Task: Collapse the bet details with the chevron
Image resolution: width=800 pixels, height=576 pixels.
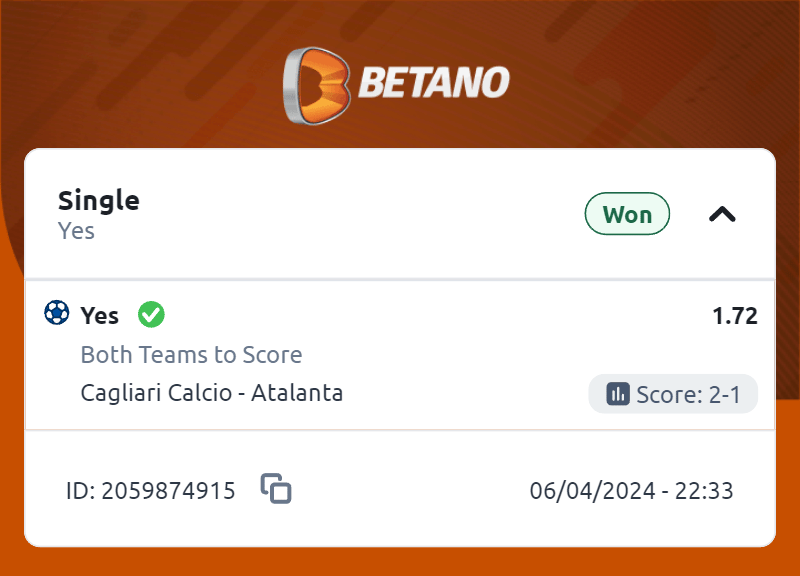Action: 722,214
